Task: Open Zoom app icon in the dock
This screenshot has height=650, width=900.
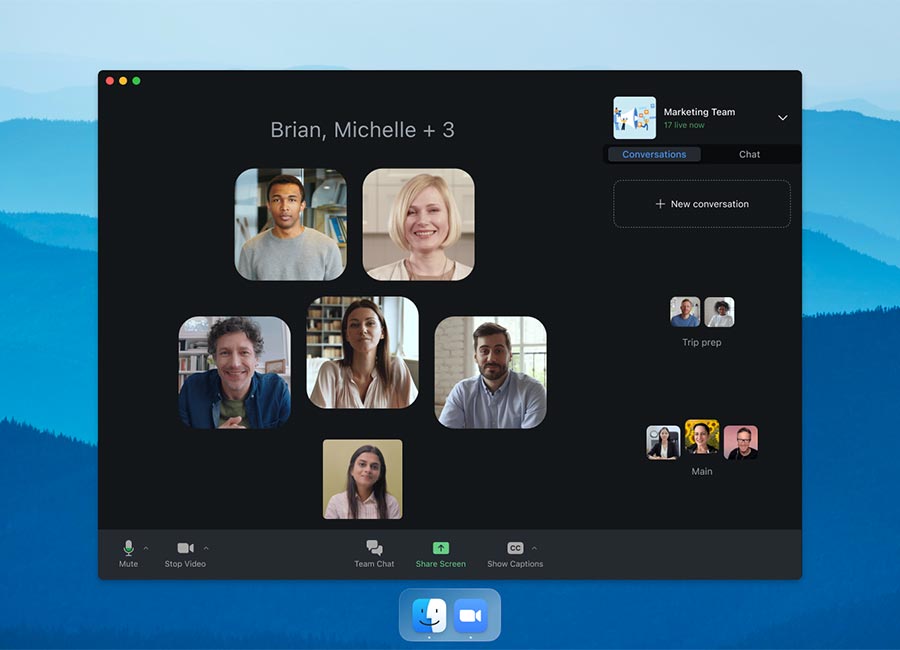Action: 470,615
